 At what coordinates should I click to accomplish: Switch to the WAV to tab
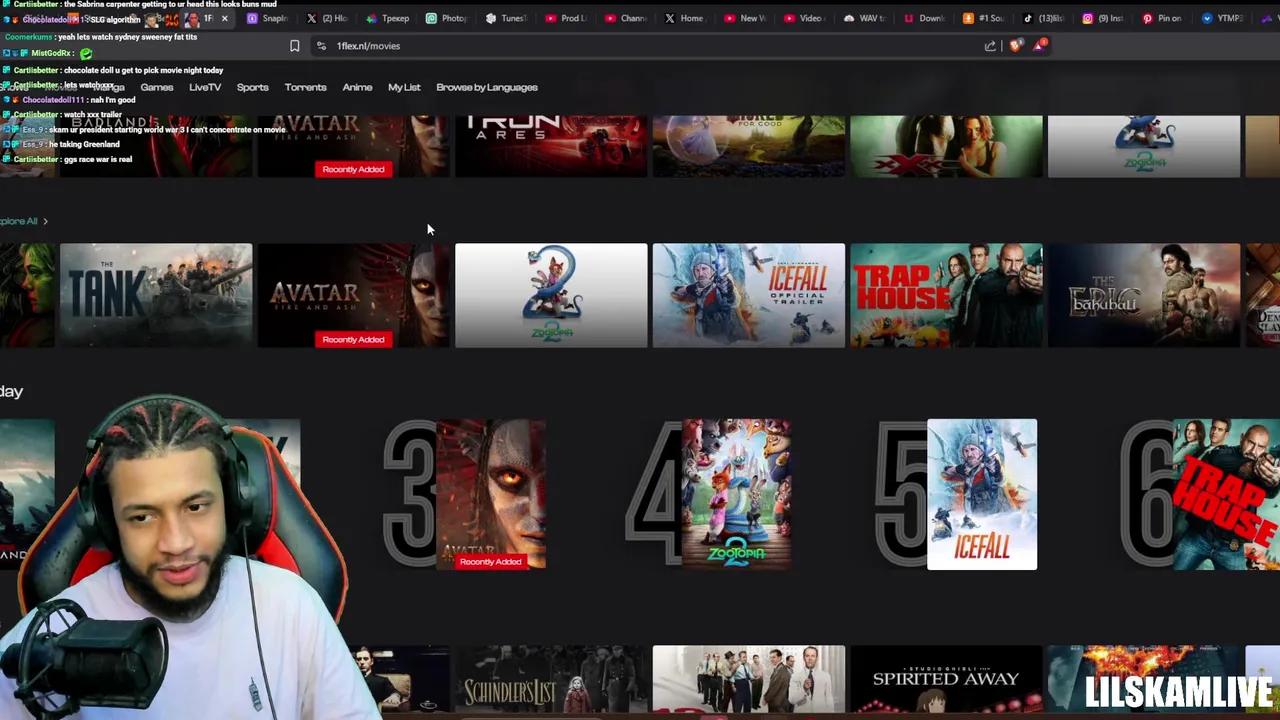pyautogui.click(x=865, y=18)
